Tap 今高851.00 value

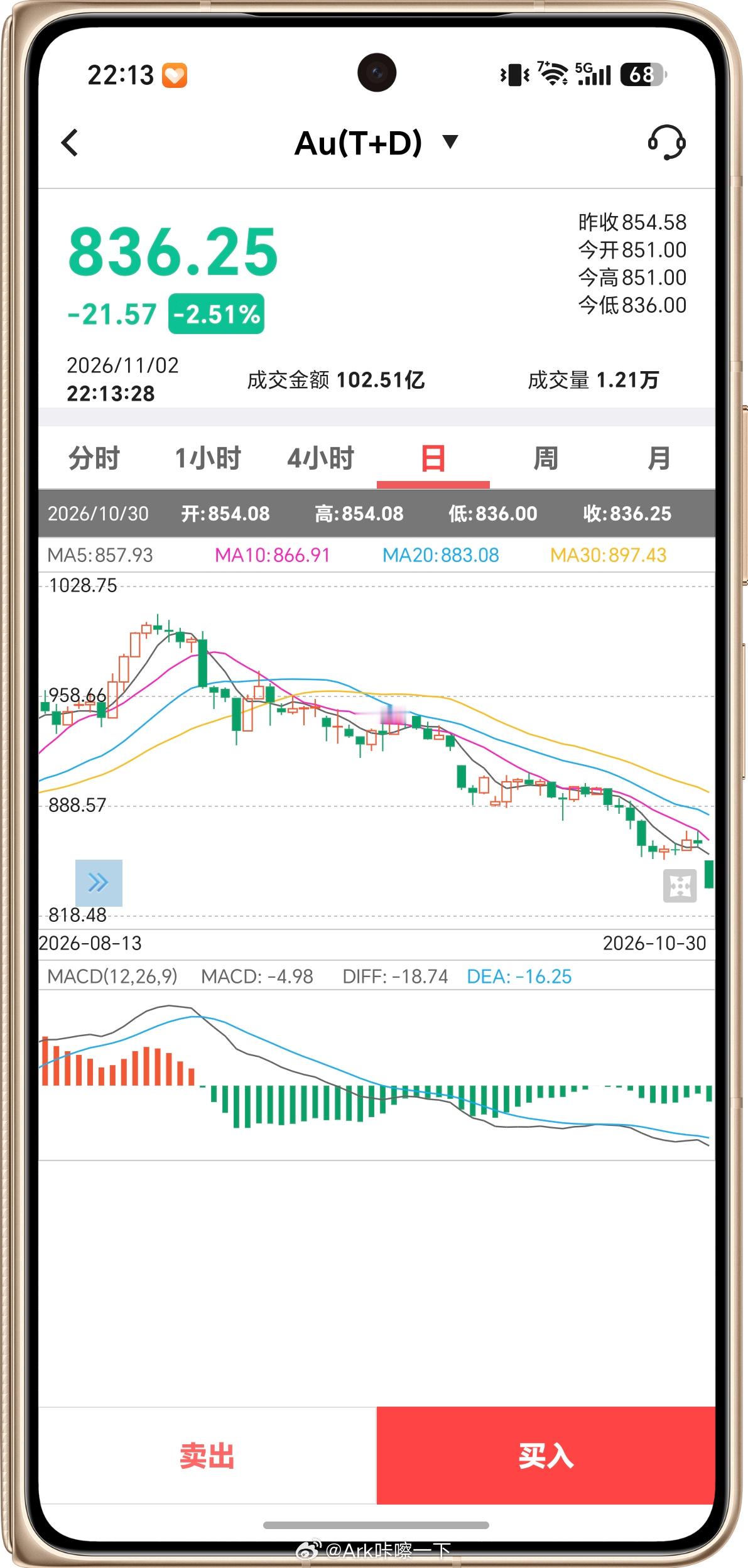(632, 278)
